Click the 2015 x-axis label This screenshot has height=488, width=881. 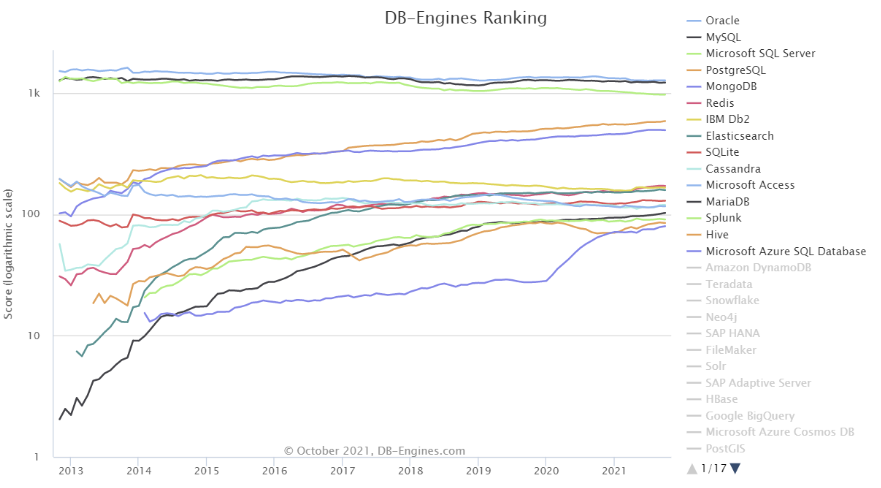coord(206,471)
